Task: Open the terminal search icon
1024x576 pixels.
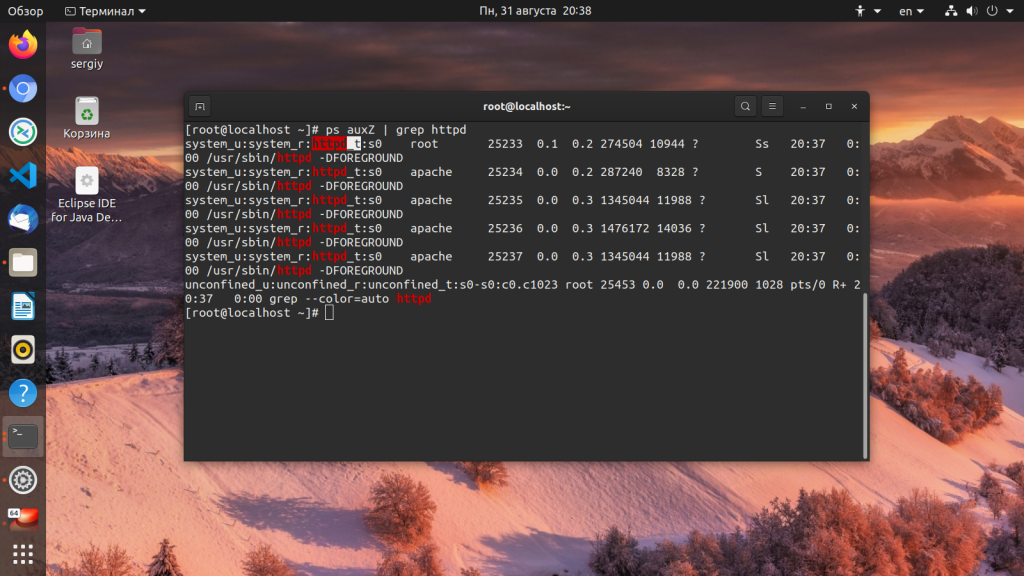Action: (x=745, y=106)
